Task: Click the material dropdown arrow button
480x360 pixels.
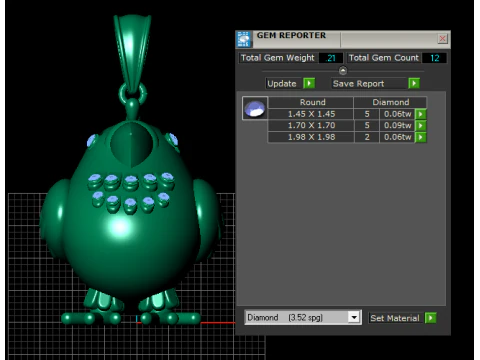Action: (354, 317)
